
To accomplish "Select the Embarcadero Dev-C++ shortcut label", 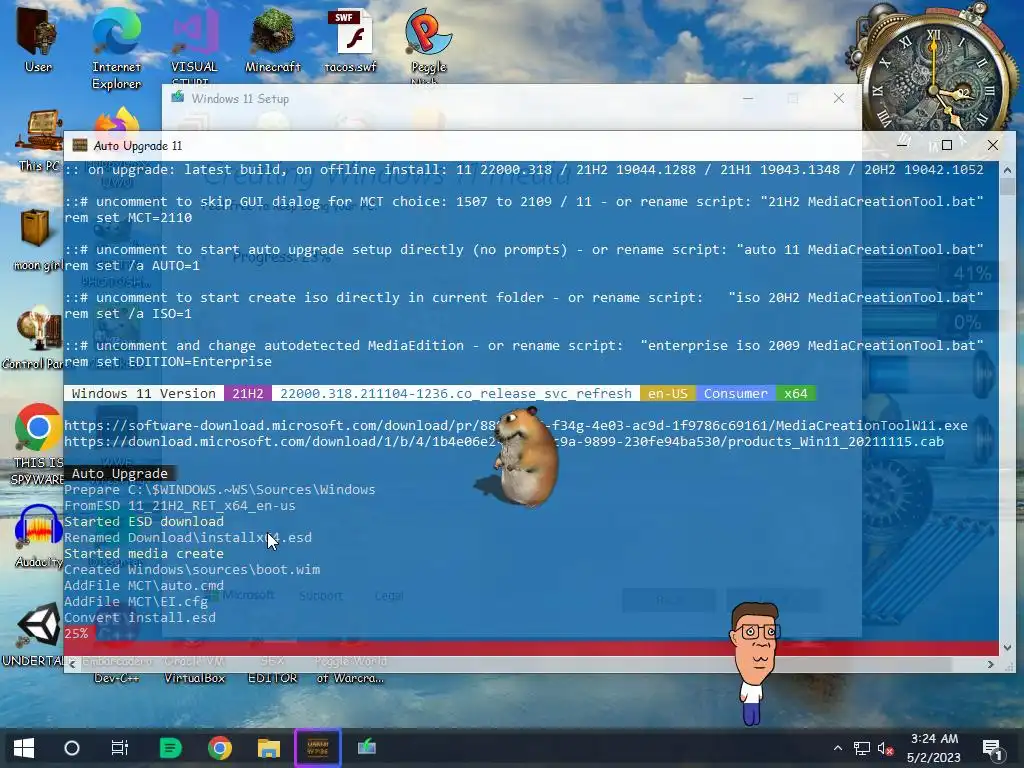I will [x=116, y=670].
